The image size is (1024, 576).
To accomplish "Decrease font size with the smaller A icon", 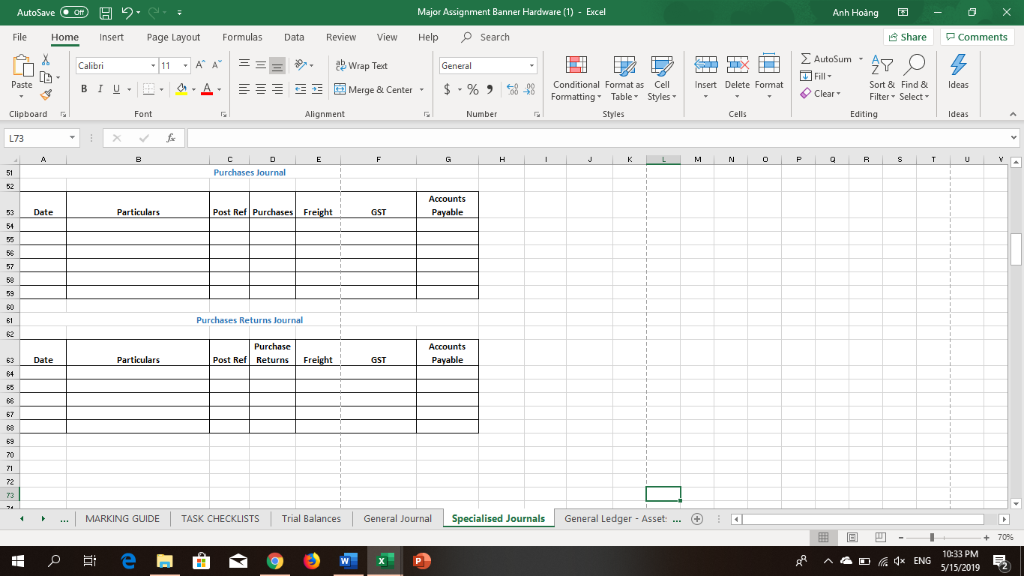I will pyautogui.click(x=217, y=65).
